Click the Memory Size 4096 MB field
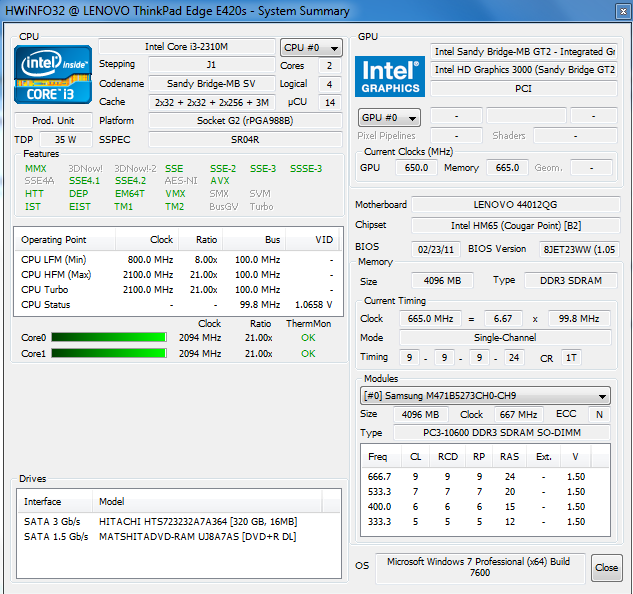 click(442, 280)
